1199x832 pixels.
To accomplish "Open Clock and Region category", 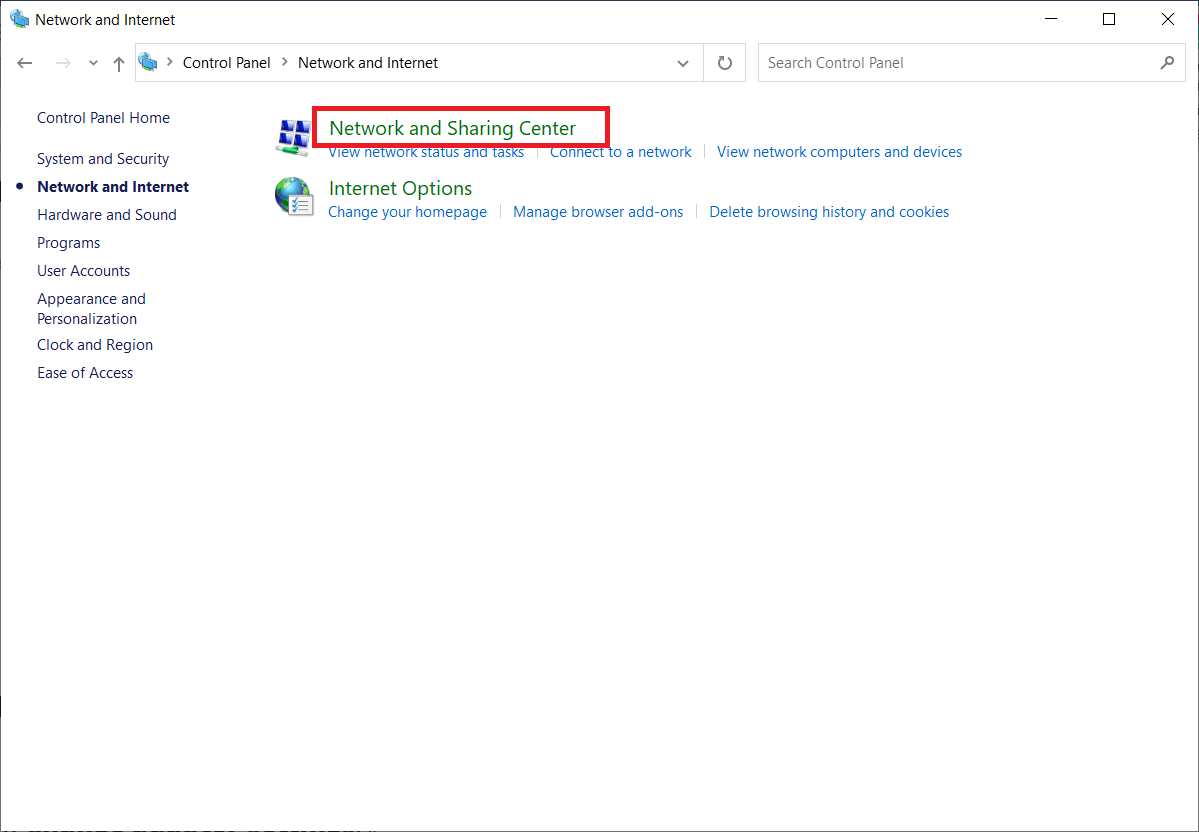I will click(95, 345).
